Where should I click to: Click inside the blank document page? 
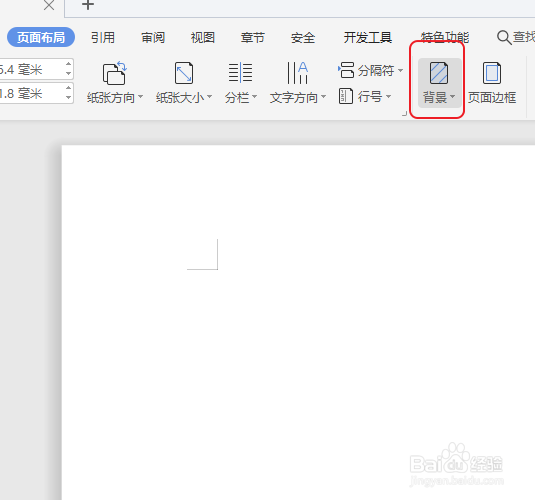pyautogui.click(x=298, y=323)
